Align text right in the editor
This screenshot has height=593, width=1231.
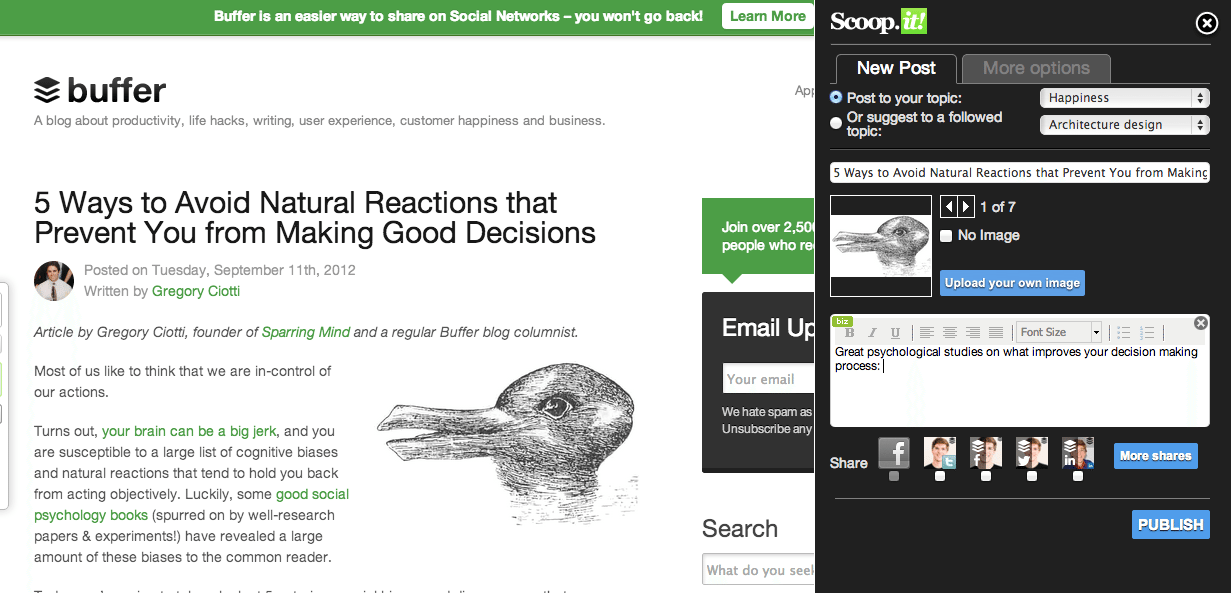pos(972,333)
